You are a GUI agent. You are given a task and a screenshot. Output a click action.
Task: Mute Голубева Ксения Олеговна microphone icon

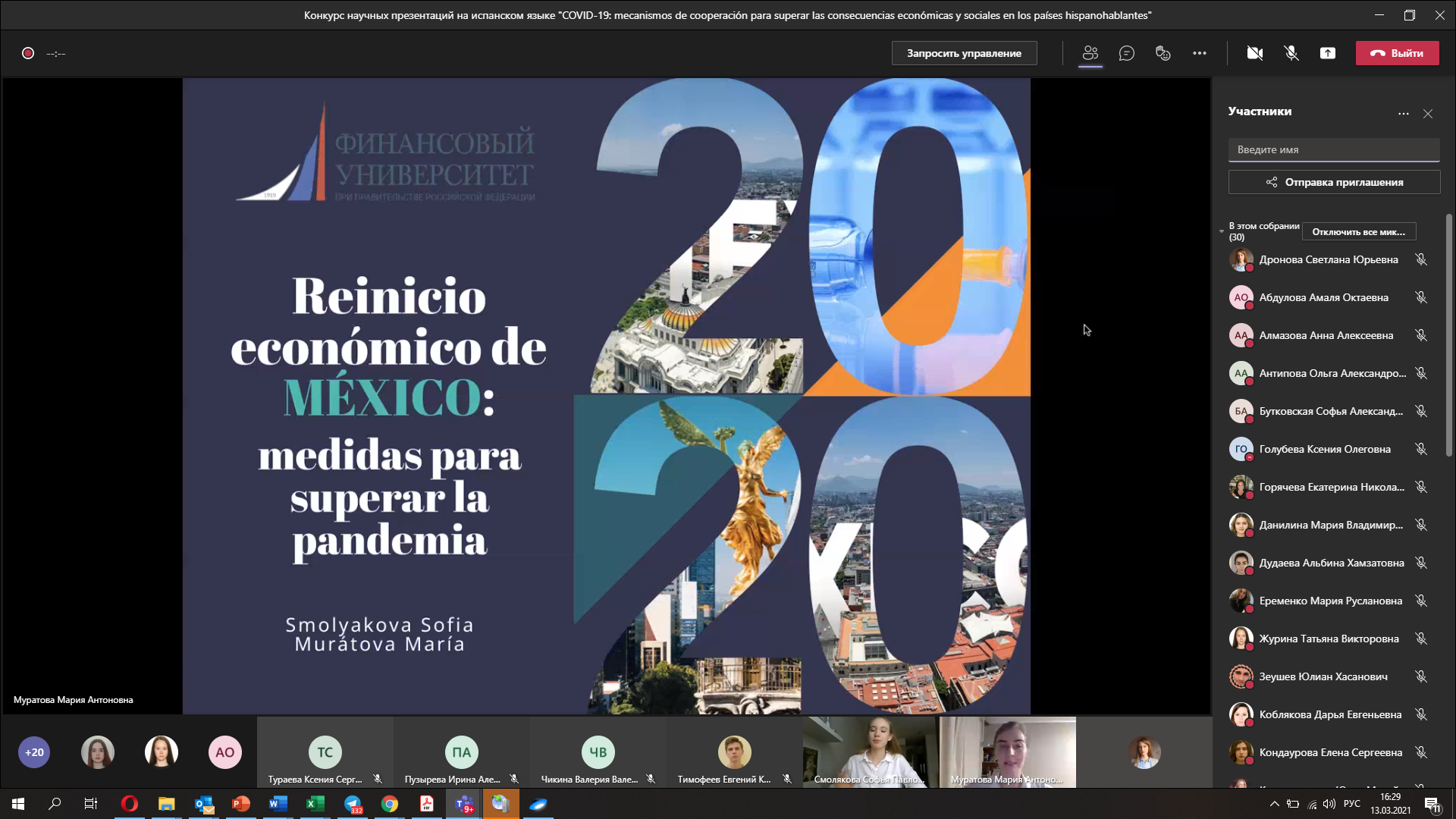click(1421, 449)
